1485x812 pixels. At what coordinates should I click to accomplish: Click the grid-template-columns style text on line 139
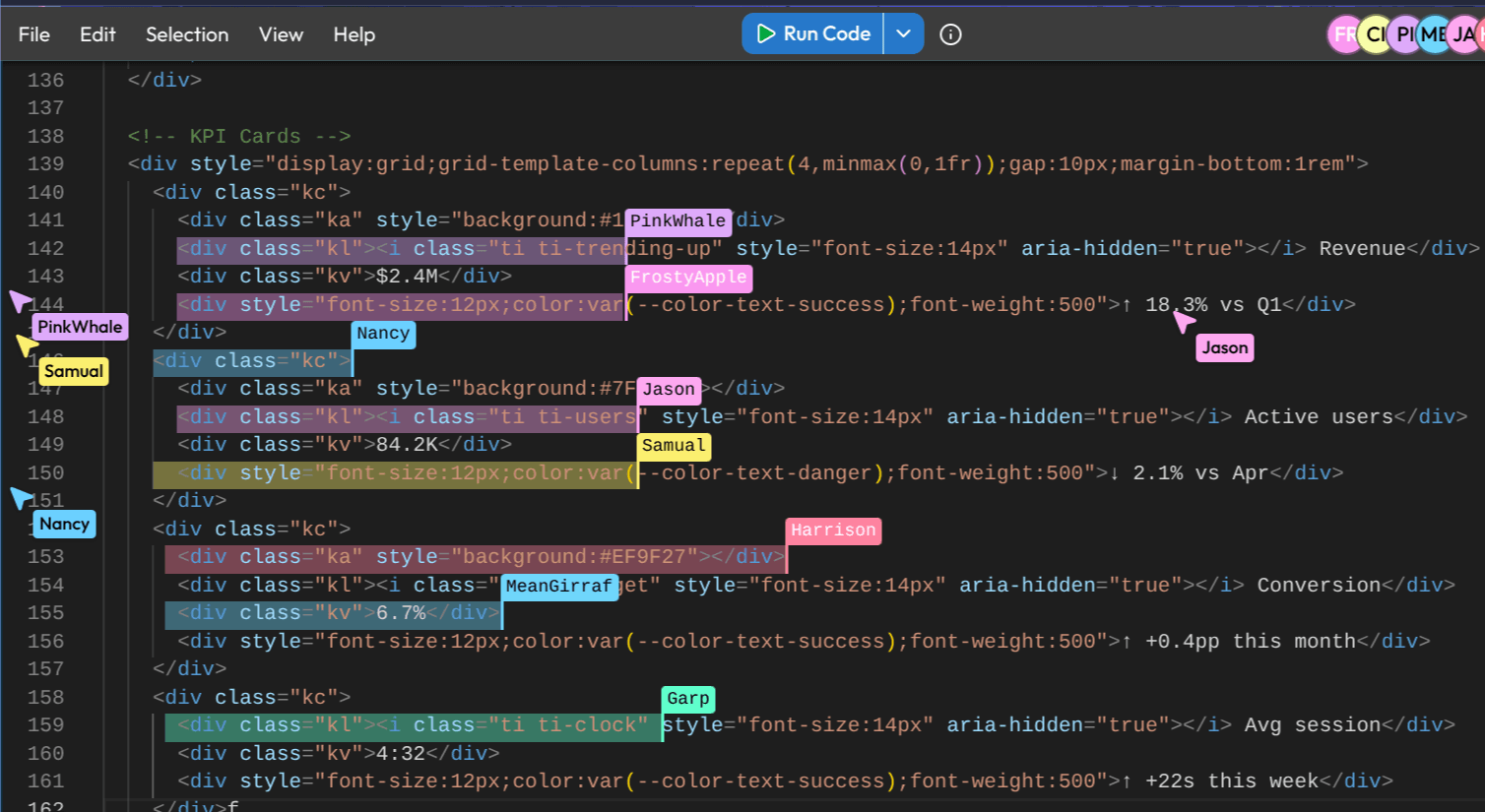click(x=574, y=164)
